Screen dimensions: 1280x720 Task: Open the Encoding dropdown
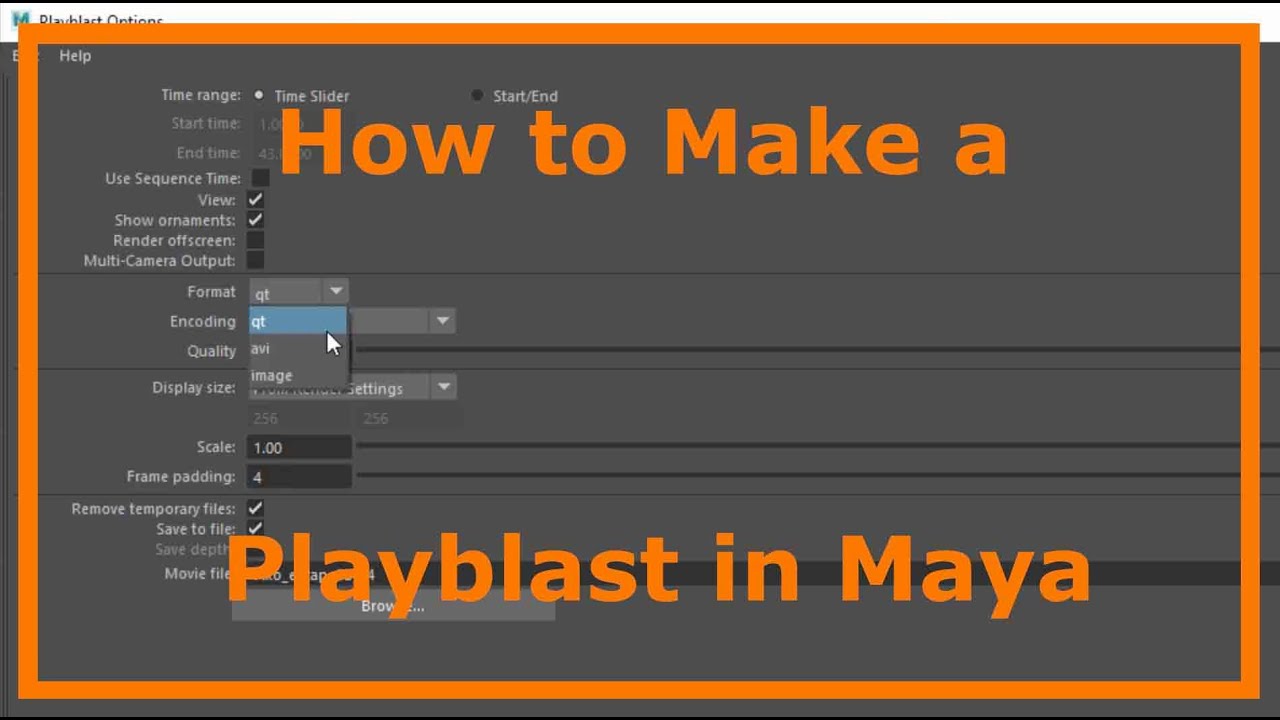pyautogui.click(x=442, y=321)
